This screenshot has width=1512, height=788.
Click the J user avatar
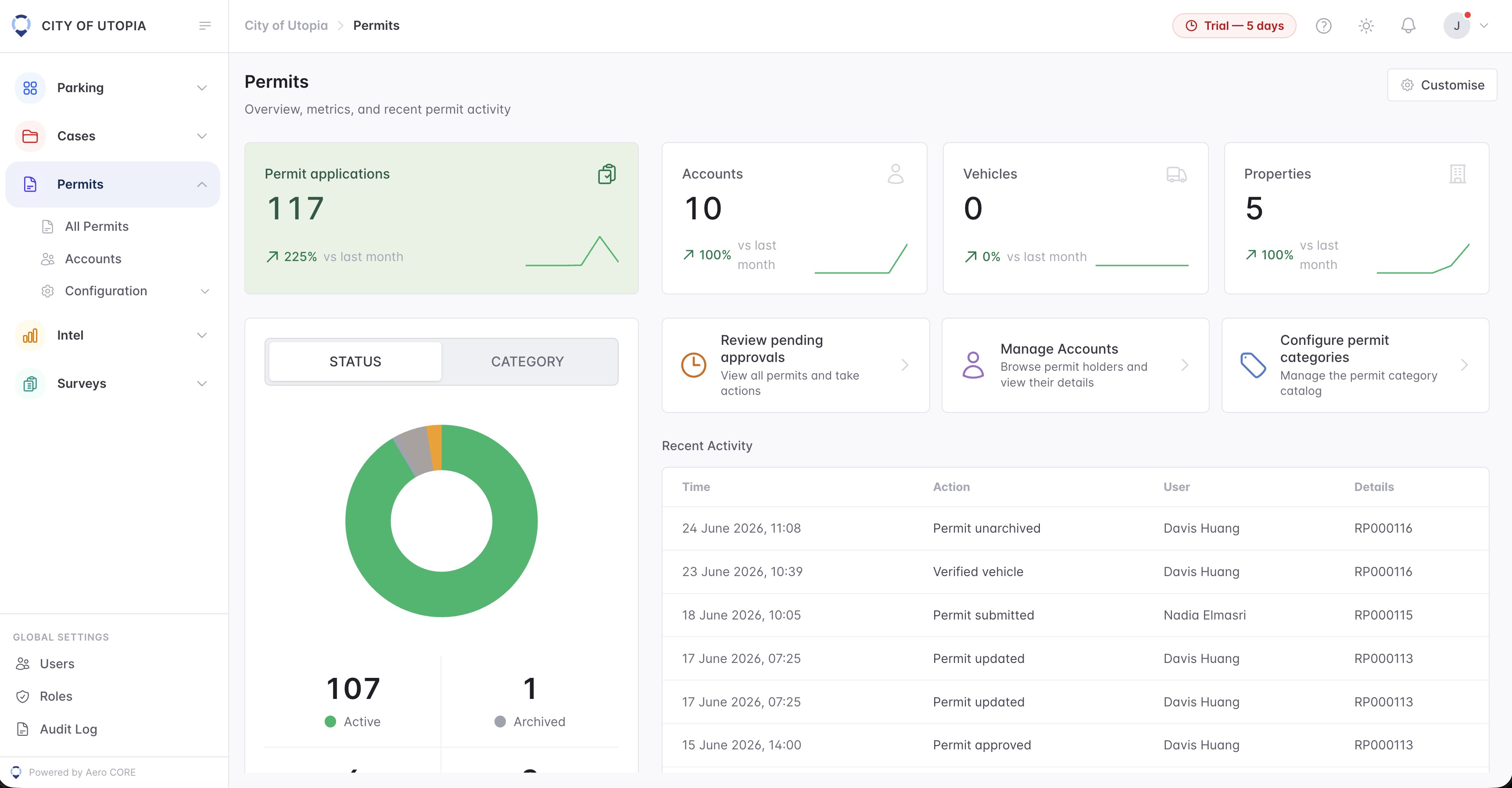click(1456, 26)
